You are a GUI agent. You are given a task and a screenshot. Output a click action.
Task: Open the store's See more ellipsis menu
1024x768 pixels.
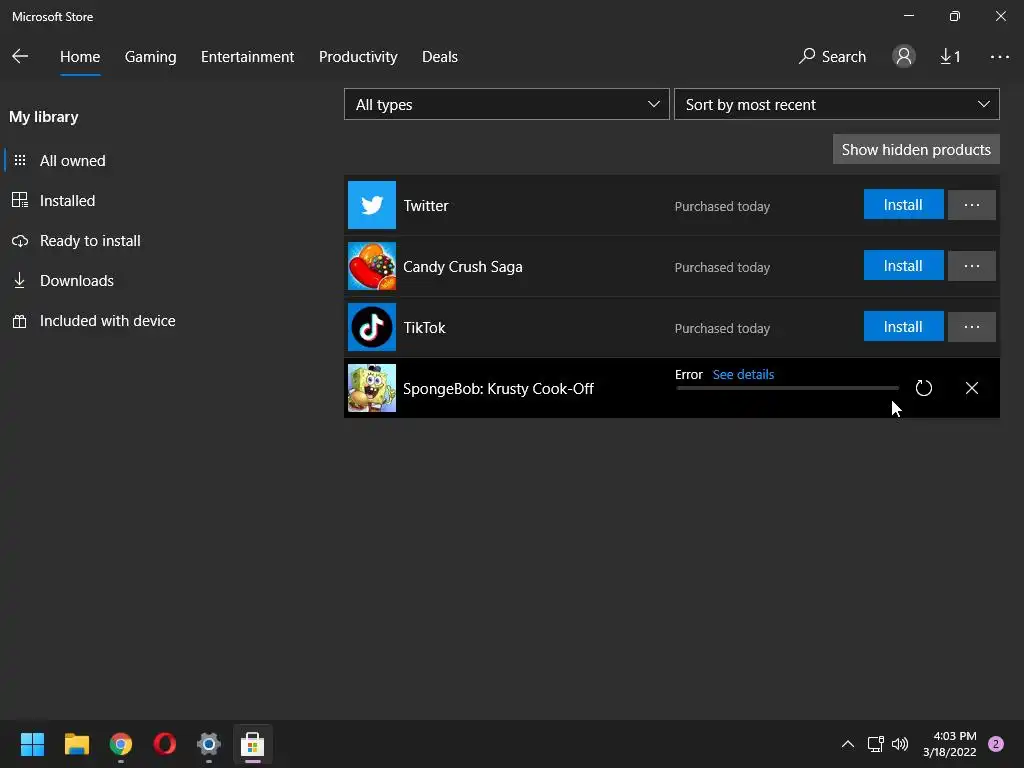(999, 57)
